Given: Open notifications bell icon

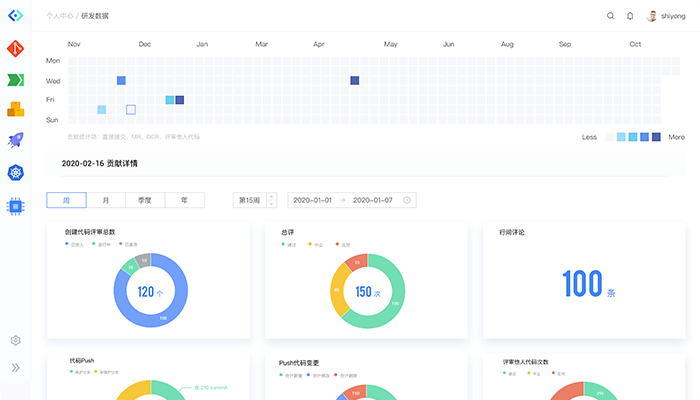Looking at the screenshot, I should (x=630, y=16).
